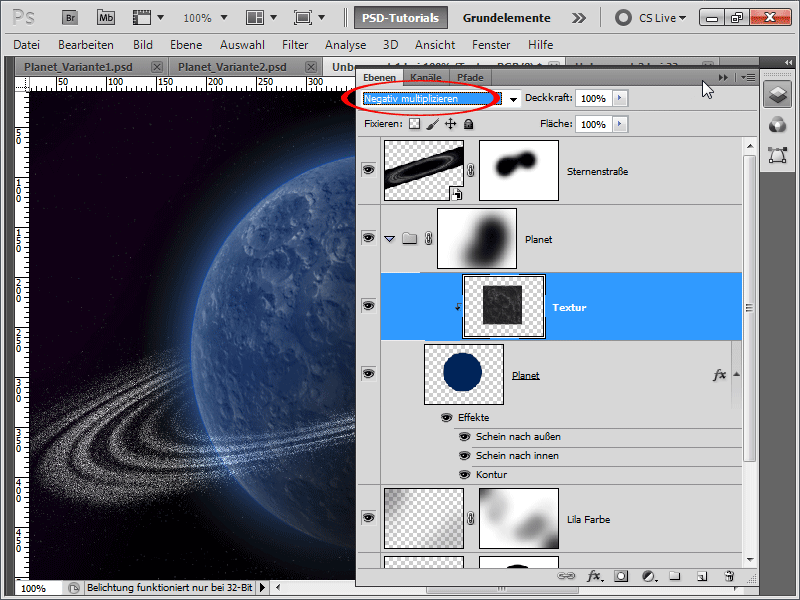This screenshot has width=800, height=600.
Task: Delete layer with the trash icon
Action: click(x=729, y=576)
